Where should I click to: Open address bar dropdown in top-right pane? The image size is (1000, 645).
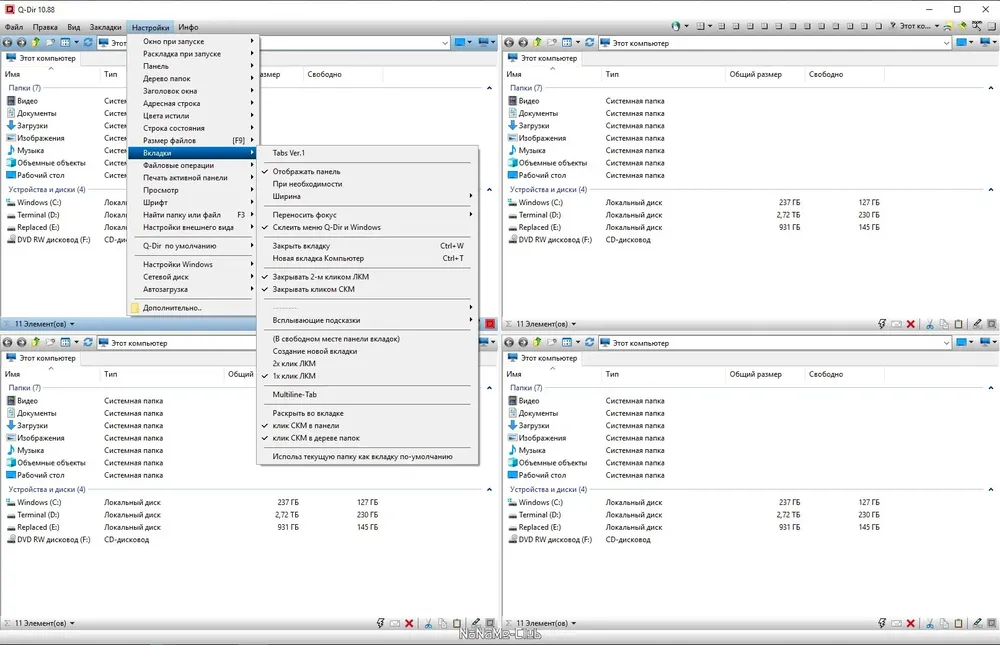tap(946, 43)
